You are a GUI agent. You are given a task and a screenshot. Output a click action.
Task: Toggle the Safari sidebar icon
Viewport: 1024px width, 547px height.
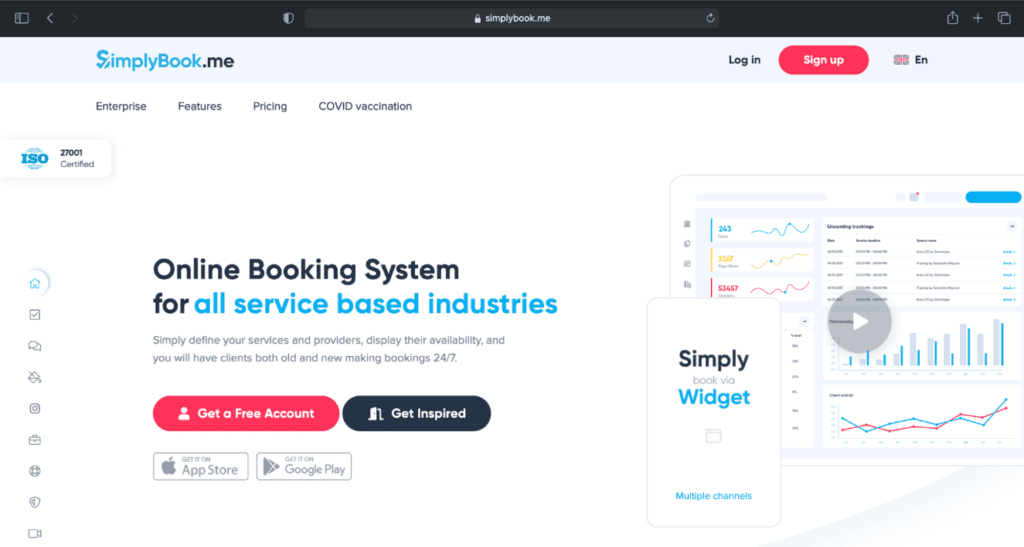click(22, 18)
